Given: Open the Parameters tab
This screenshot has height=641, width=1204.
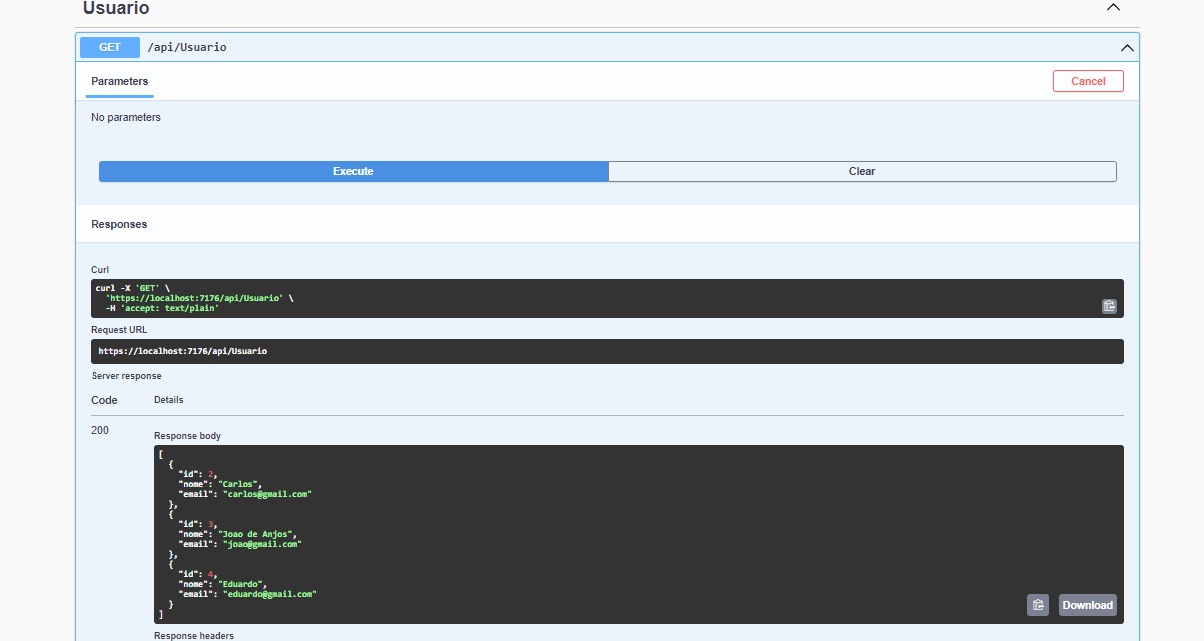Looking at the screenshot, I should pyautogui.click(x=119, y=81).
